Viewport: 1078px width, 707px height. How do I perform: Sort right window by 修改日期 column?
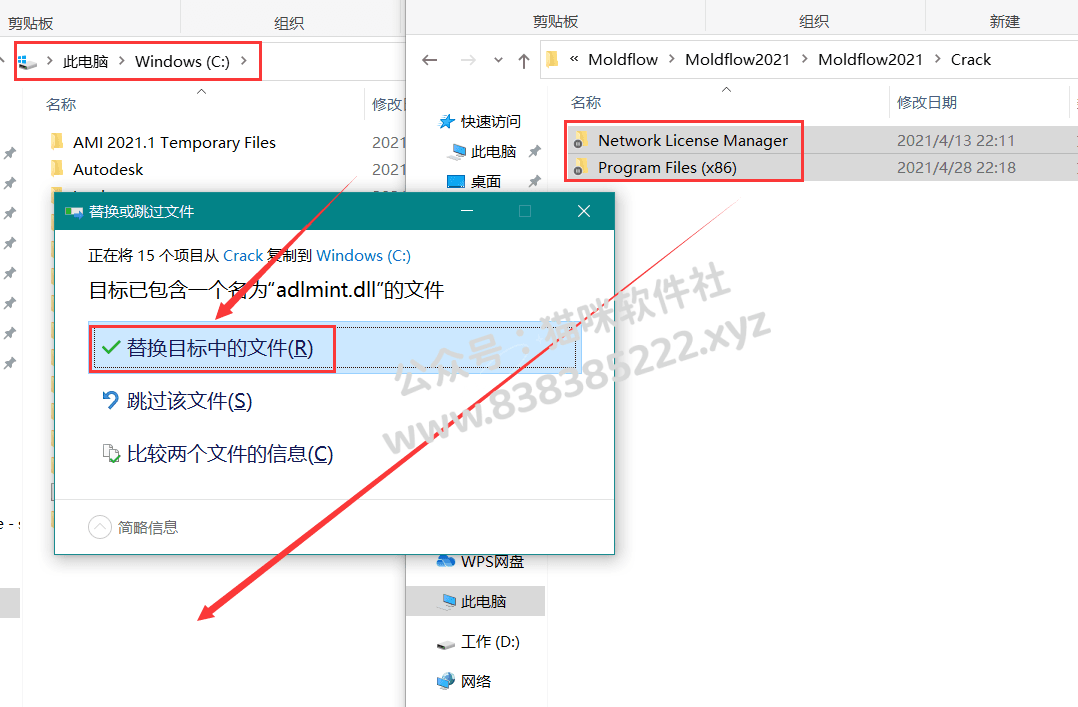(x=927, y=102)
